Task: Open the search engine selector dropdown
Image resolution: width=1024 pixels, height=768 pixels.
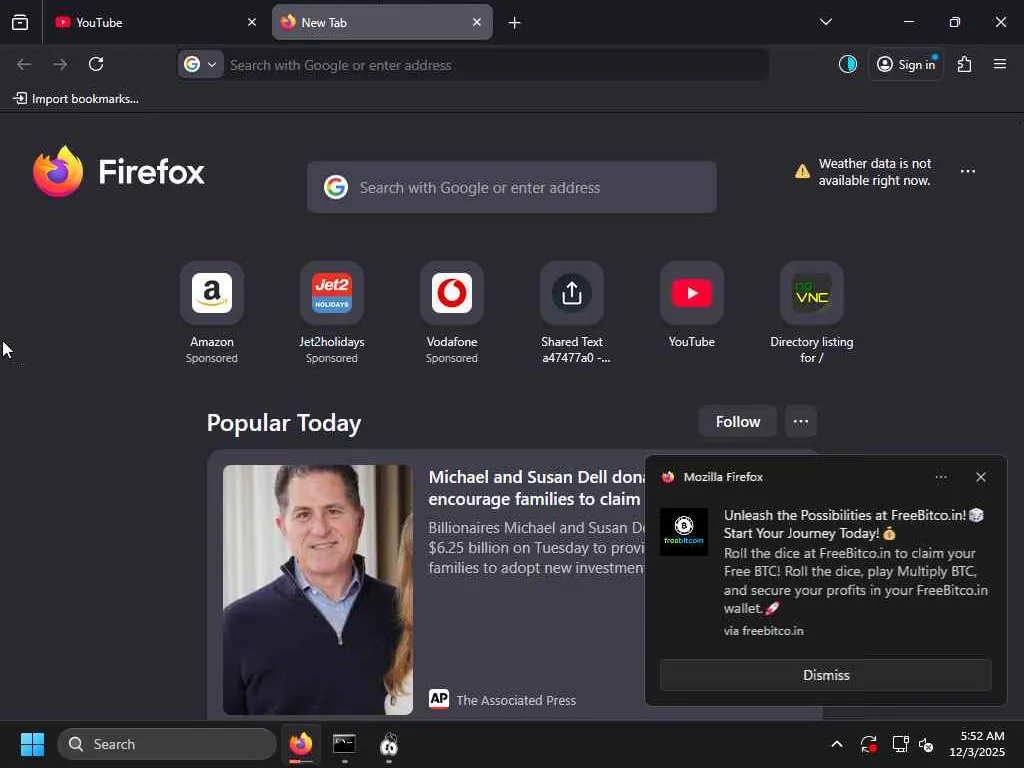Action: coord(200,65)
